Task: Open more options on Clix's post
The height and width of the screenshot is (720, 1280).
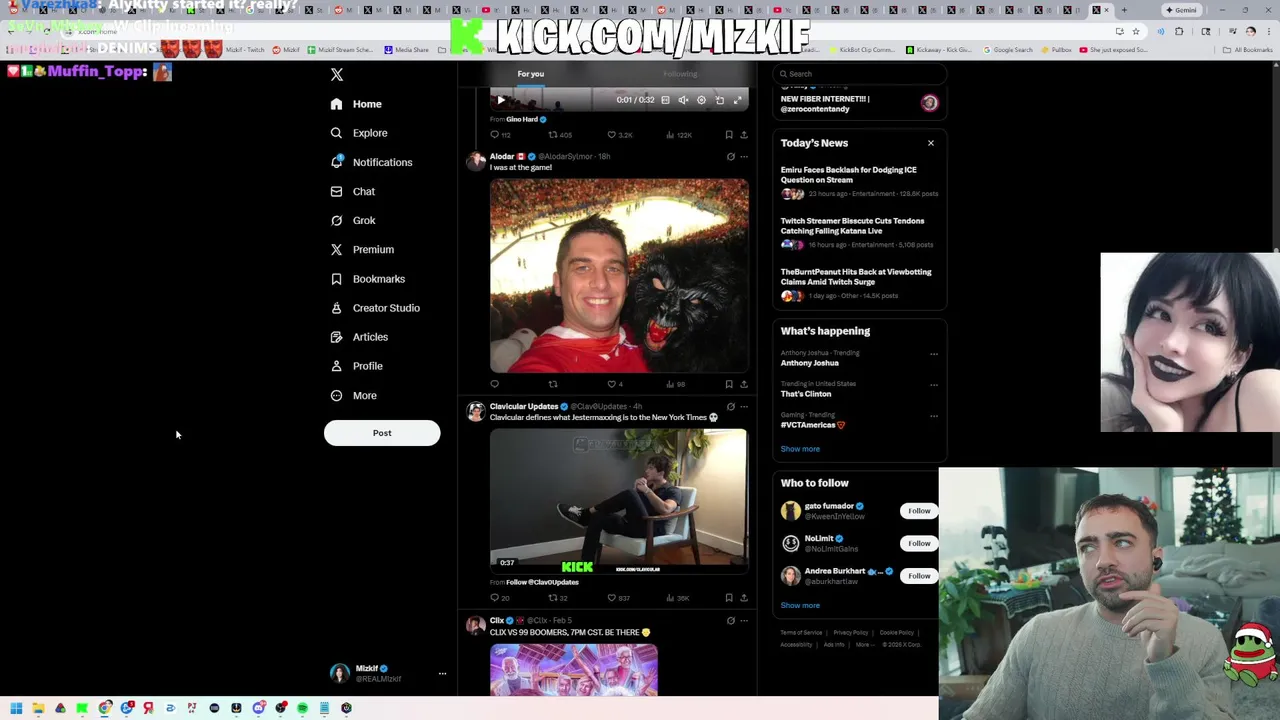Action: [744, 621]
